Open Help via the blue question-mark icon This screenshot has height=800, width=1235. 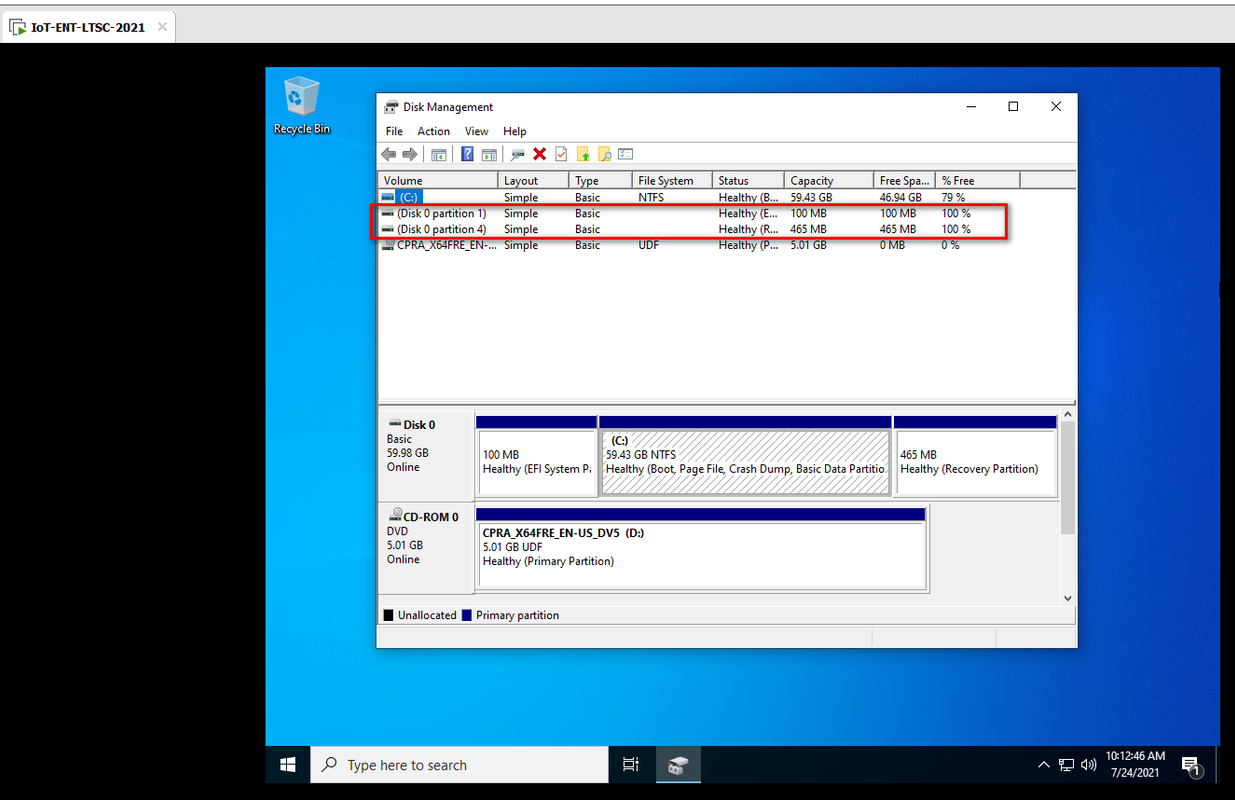point(467,154)
